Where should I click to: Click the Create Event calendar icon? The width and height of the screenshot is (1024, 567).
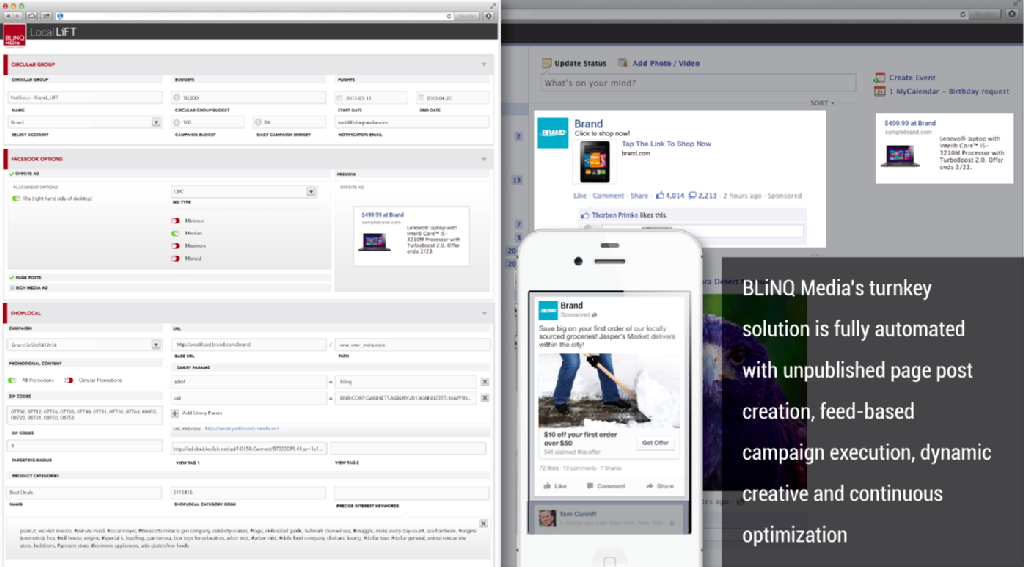pyautogui.click(x=878, y=77)
